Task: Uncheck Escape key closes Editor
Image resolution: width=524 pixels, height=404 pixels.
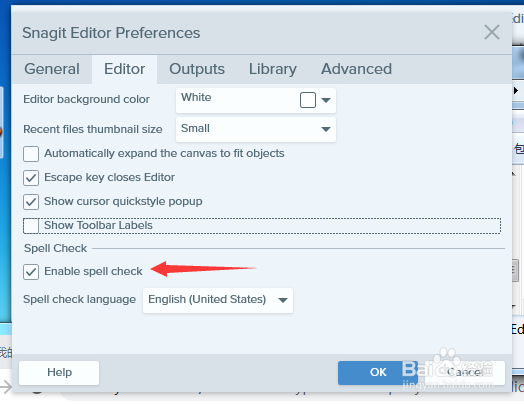Action: point(31,178)
